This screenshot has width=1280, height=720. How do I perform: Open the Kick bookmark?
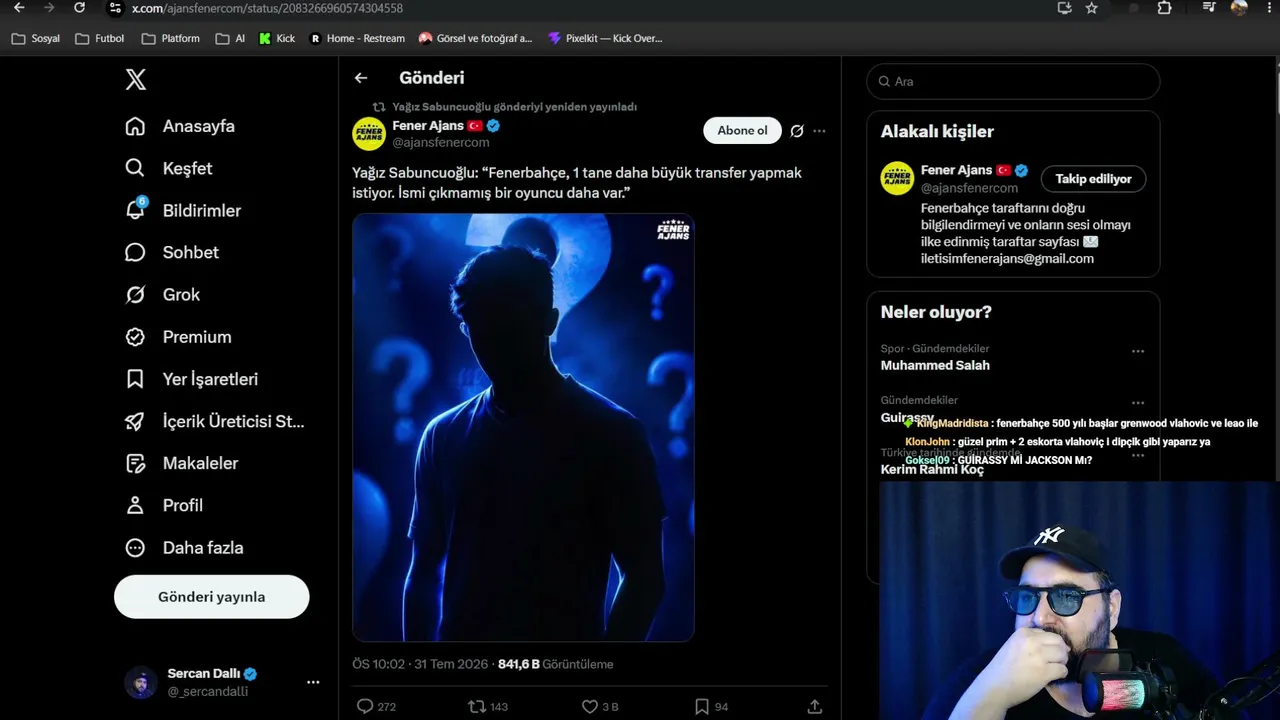point(277,39)
